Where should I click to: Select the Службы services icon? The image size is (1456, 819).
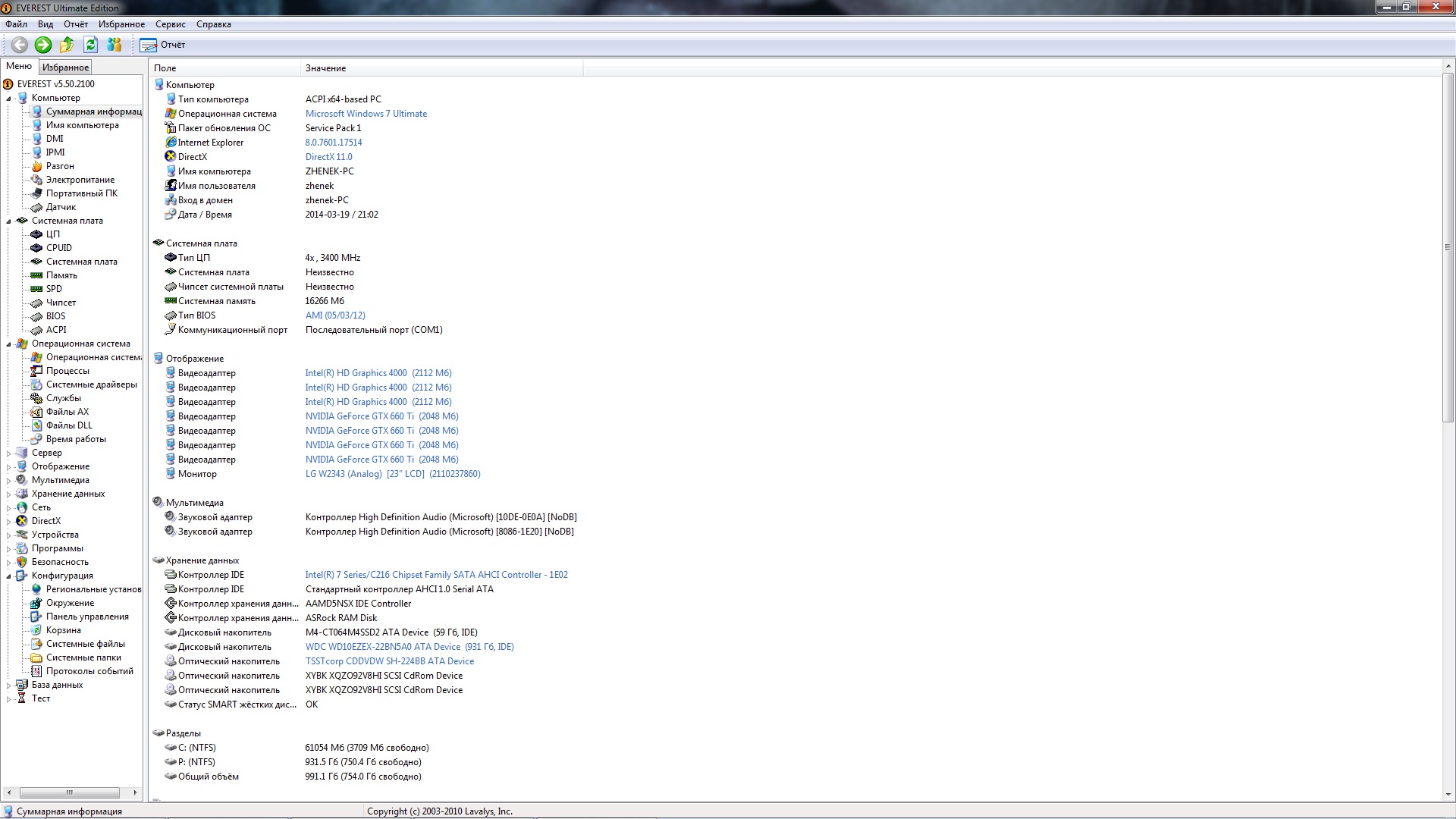[36, 398]
